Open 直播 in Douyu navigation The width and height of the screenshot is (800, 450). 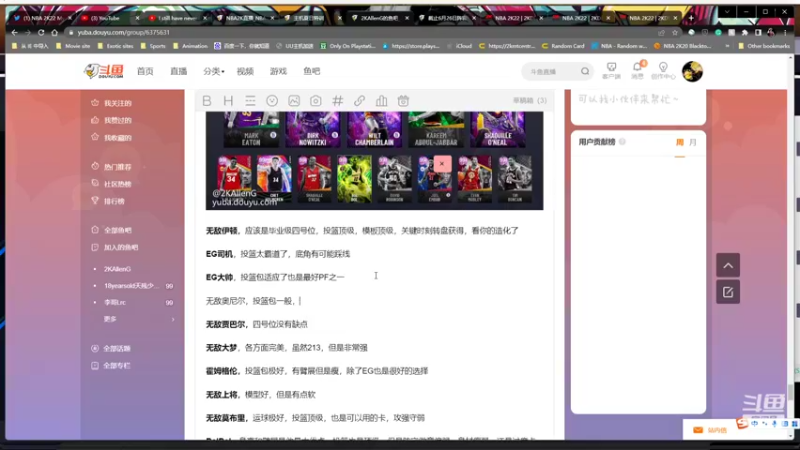click(179, 71)
